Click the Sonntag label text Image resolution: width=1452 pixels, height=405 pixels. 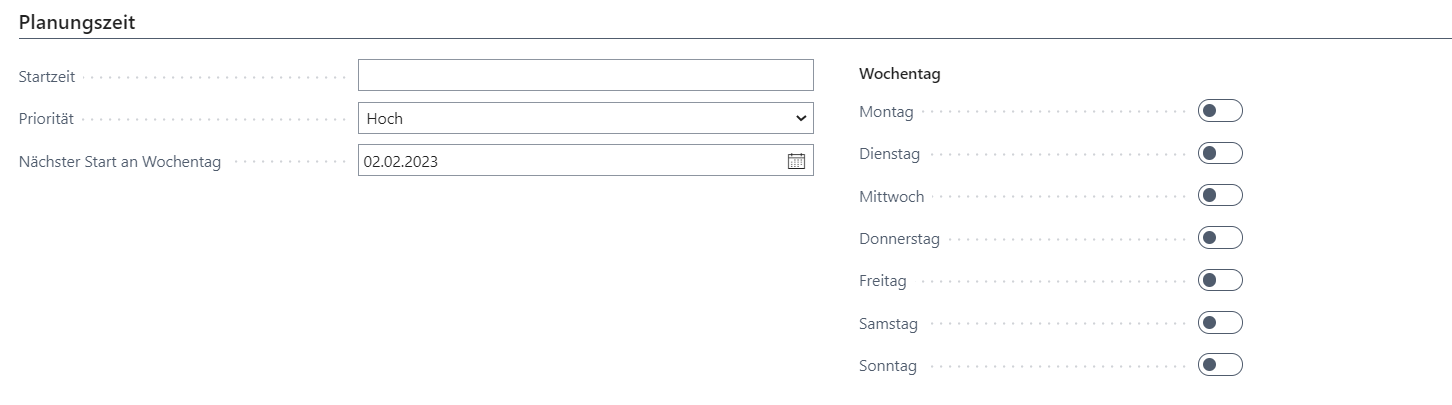[887, 366]
